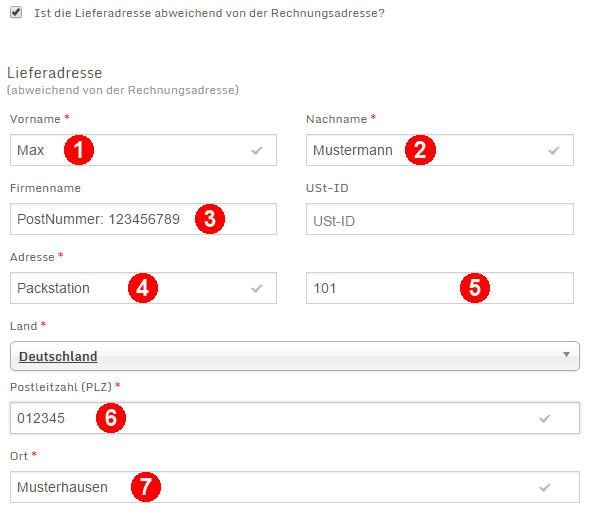Uncheck the differing Lieferadresse checkbox
Viewport: 592px width, 516px height.
coord(16,12)
